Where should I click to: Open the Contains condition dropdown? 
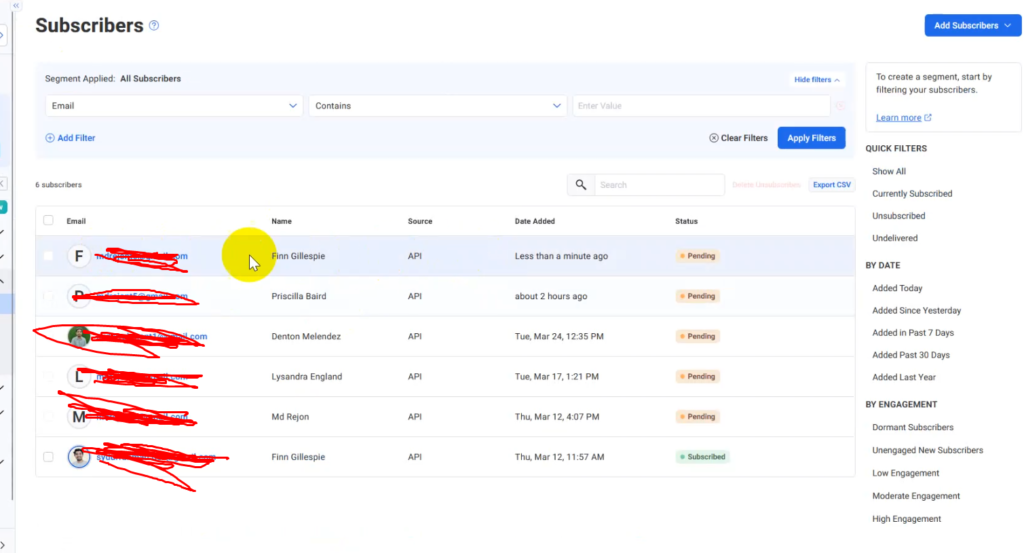pyautogui.click(x=438, y=106)
